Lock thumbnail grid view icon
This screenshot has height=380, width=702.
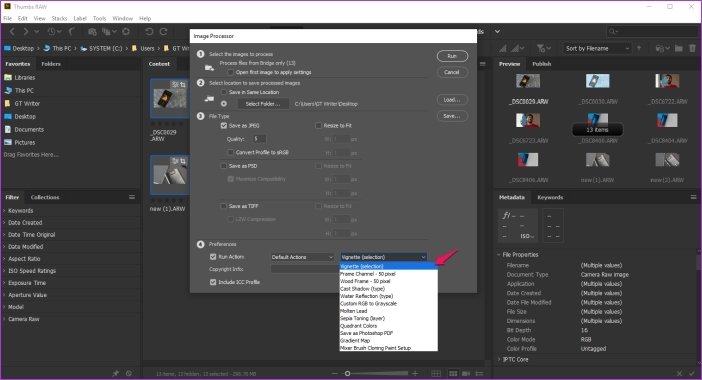436,373
